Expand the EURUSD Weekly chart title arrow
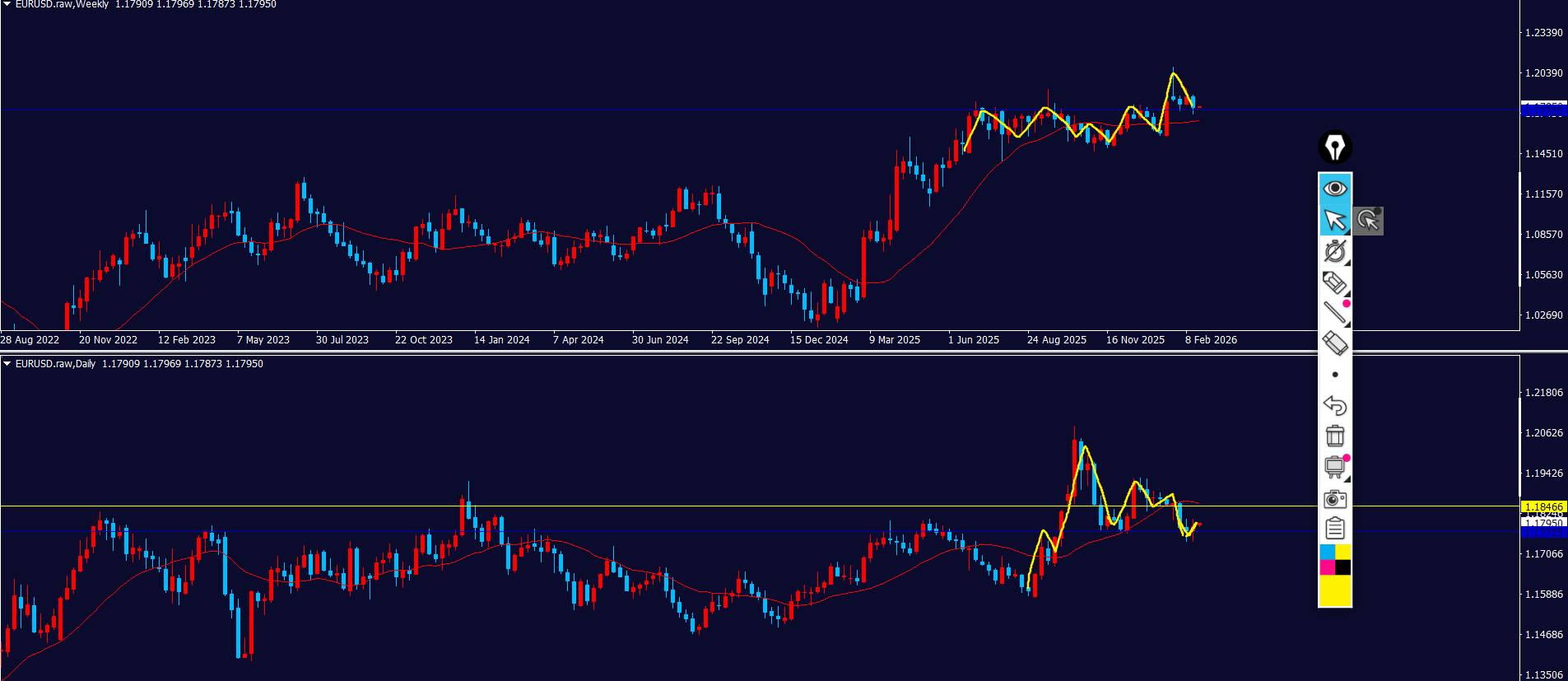Image resolution: width=1568 pixels, height=681 pixels. pyautogui.click(x=7, y=4)
